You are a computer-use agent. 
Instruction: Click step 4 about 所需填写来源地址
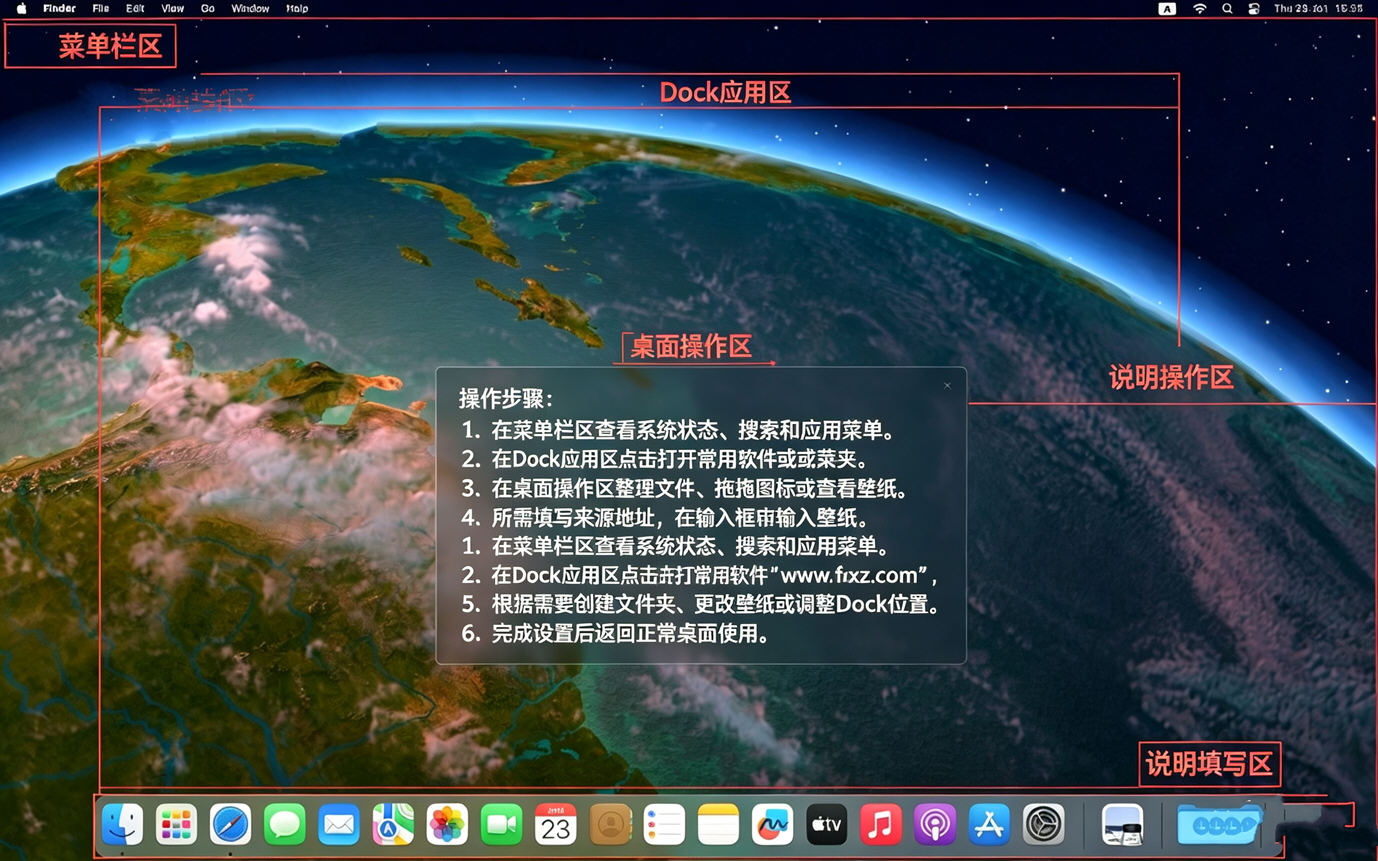pyautogui.click(x=664, y=518)
